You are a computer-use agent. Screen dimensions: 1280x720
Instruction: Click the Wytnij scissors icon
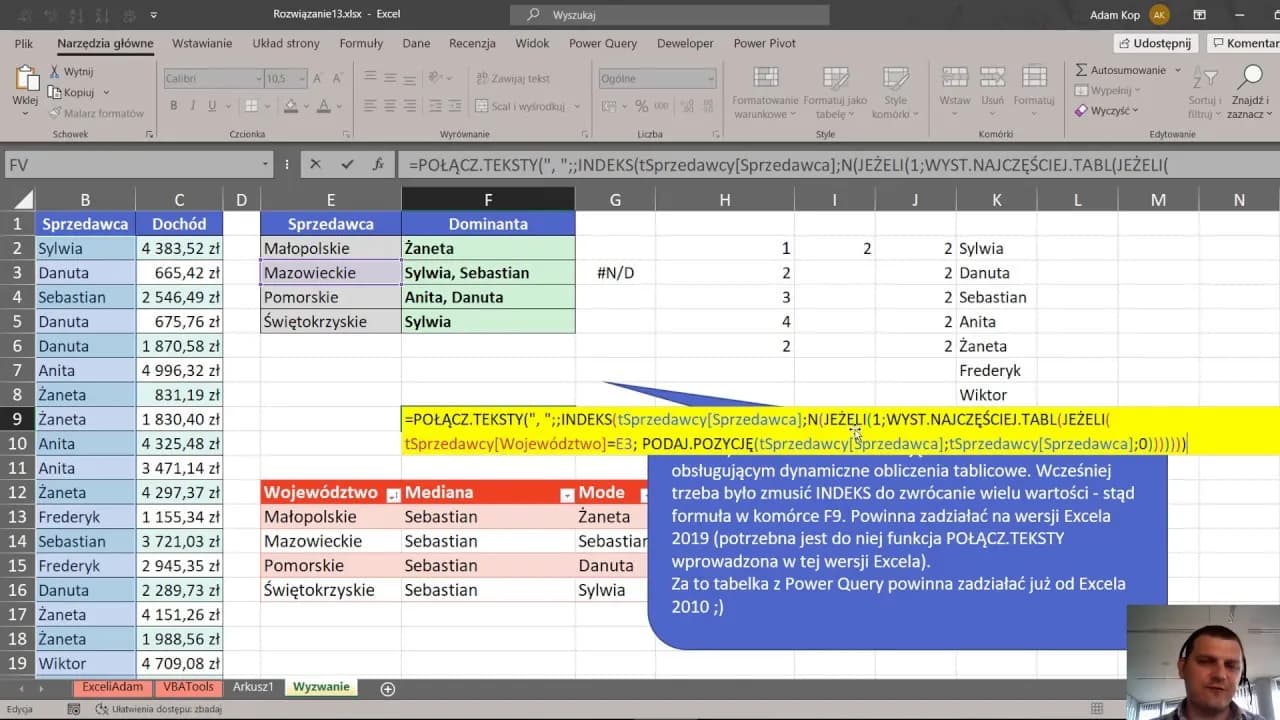pyautogui.click(x=54, y=72)
